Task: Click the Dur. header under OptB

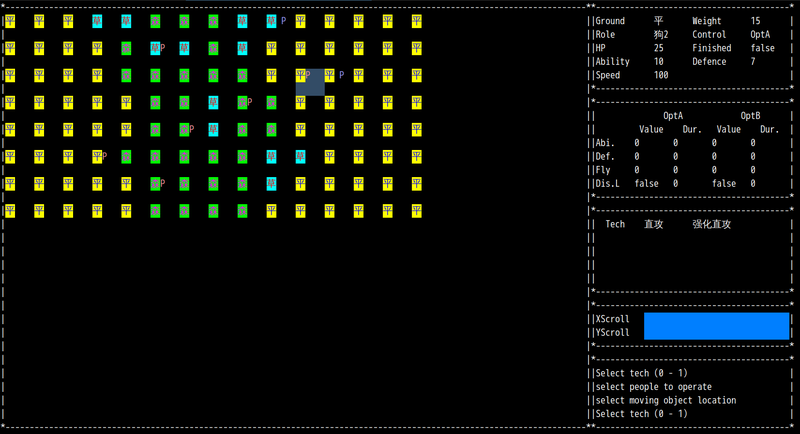Action: point(770,130)
